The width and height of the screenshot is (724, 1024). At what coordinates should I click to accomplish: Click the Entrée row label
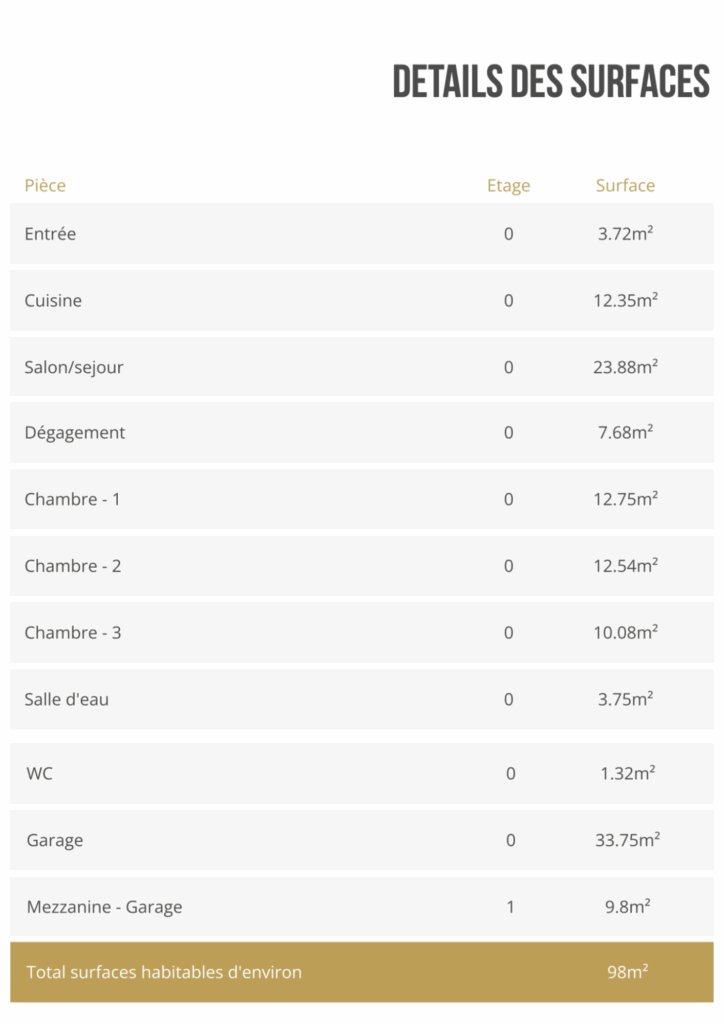50,234
